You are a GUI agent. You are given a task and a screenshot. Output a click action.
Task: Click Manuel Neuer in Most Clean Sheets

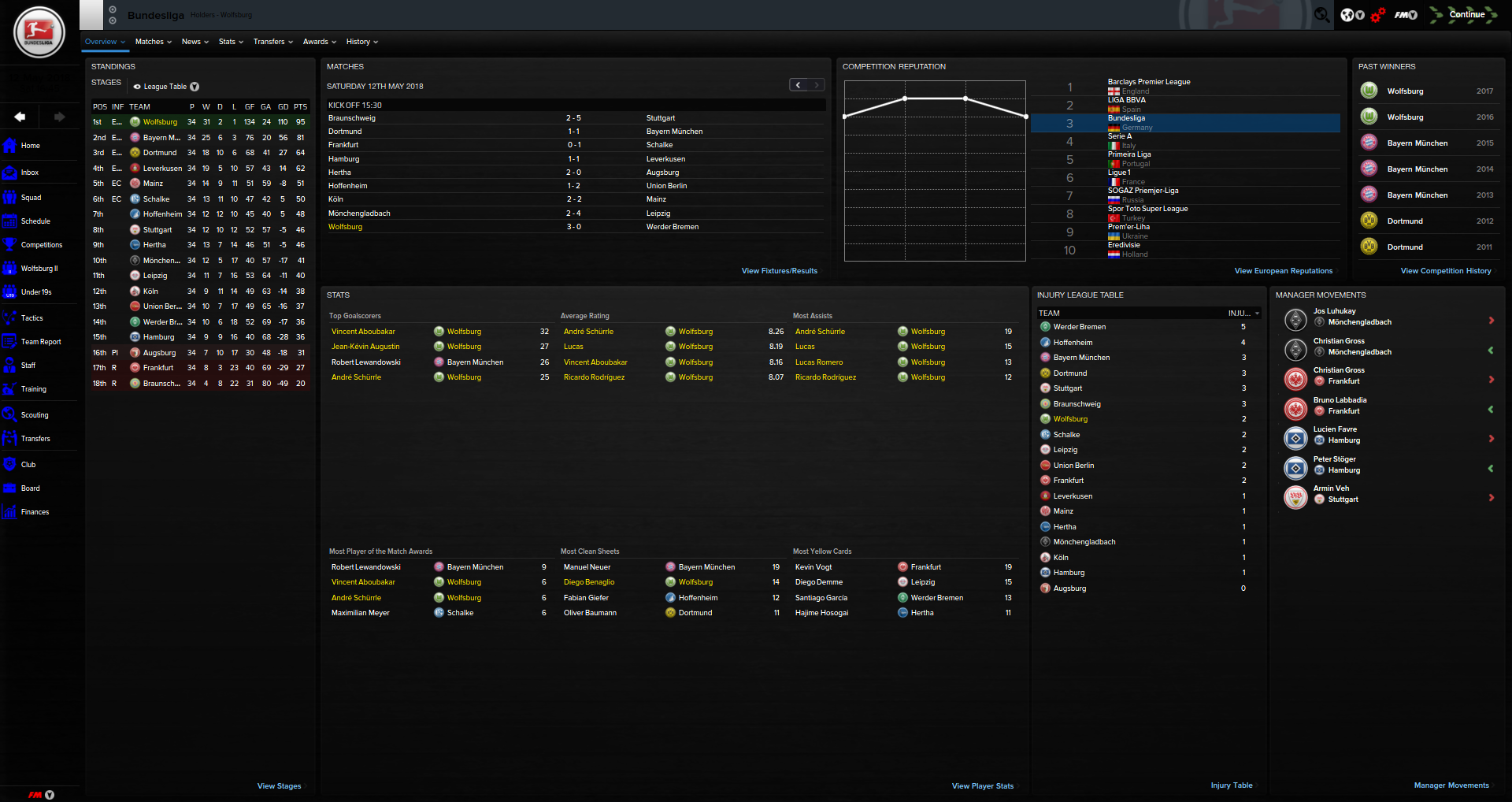click(x=587, y=567)
